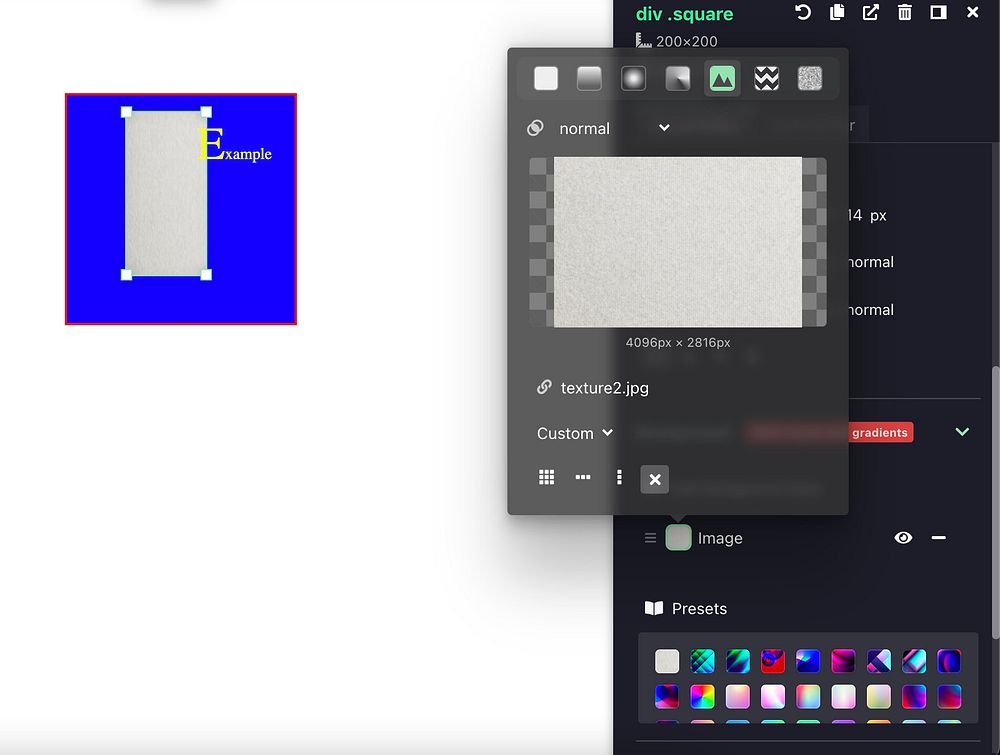1000x755 pixels.
Task: Close the div .square inspector panel
Action: coord(973,12)
